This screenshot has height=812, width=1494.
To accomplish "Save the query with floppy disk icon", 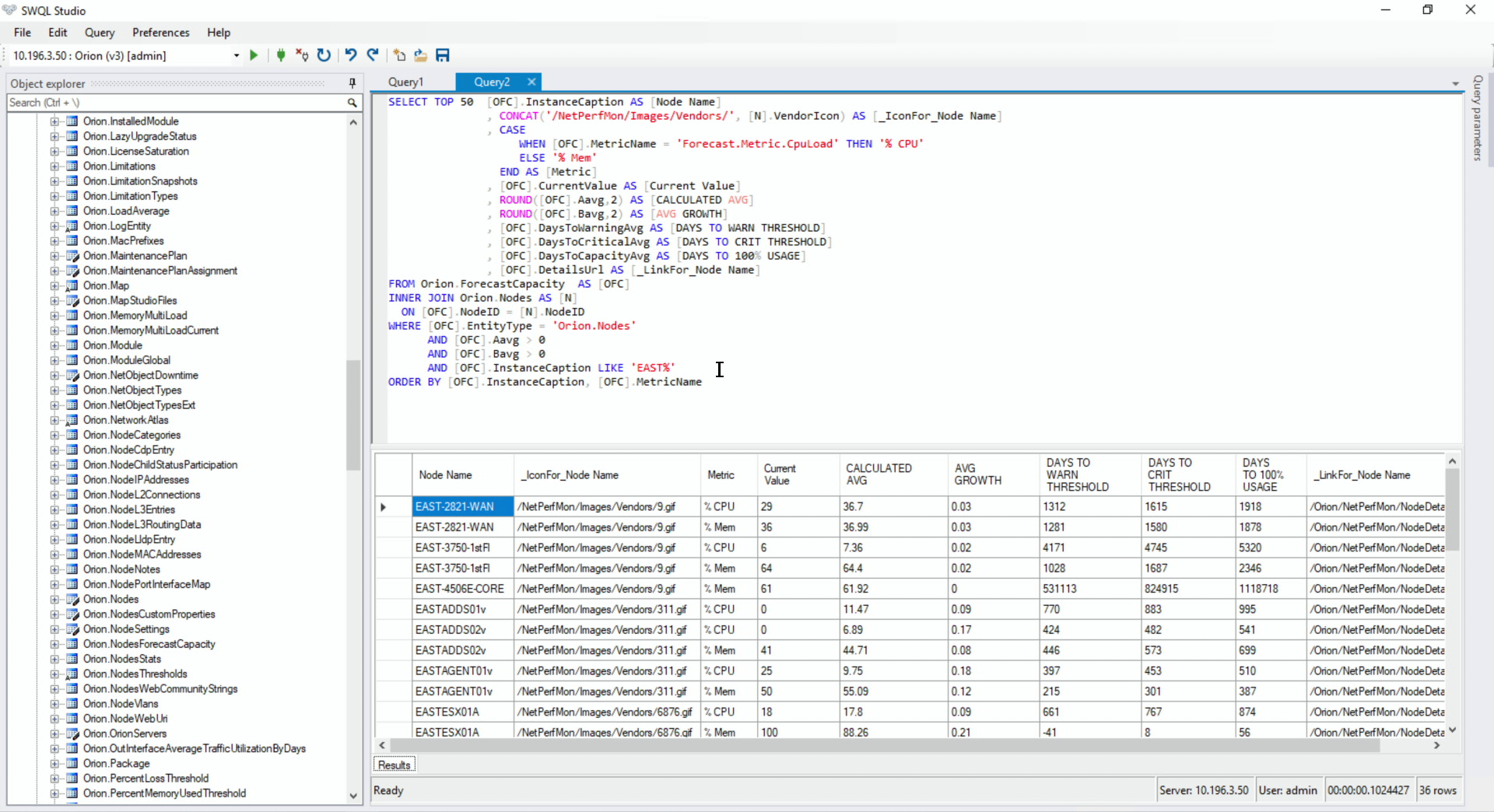I will point(443,55).
